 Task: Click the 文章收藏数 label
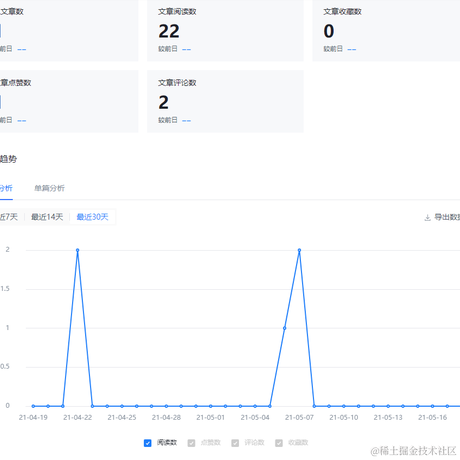click(342, 12)
